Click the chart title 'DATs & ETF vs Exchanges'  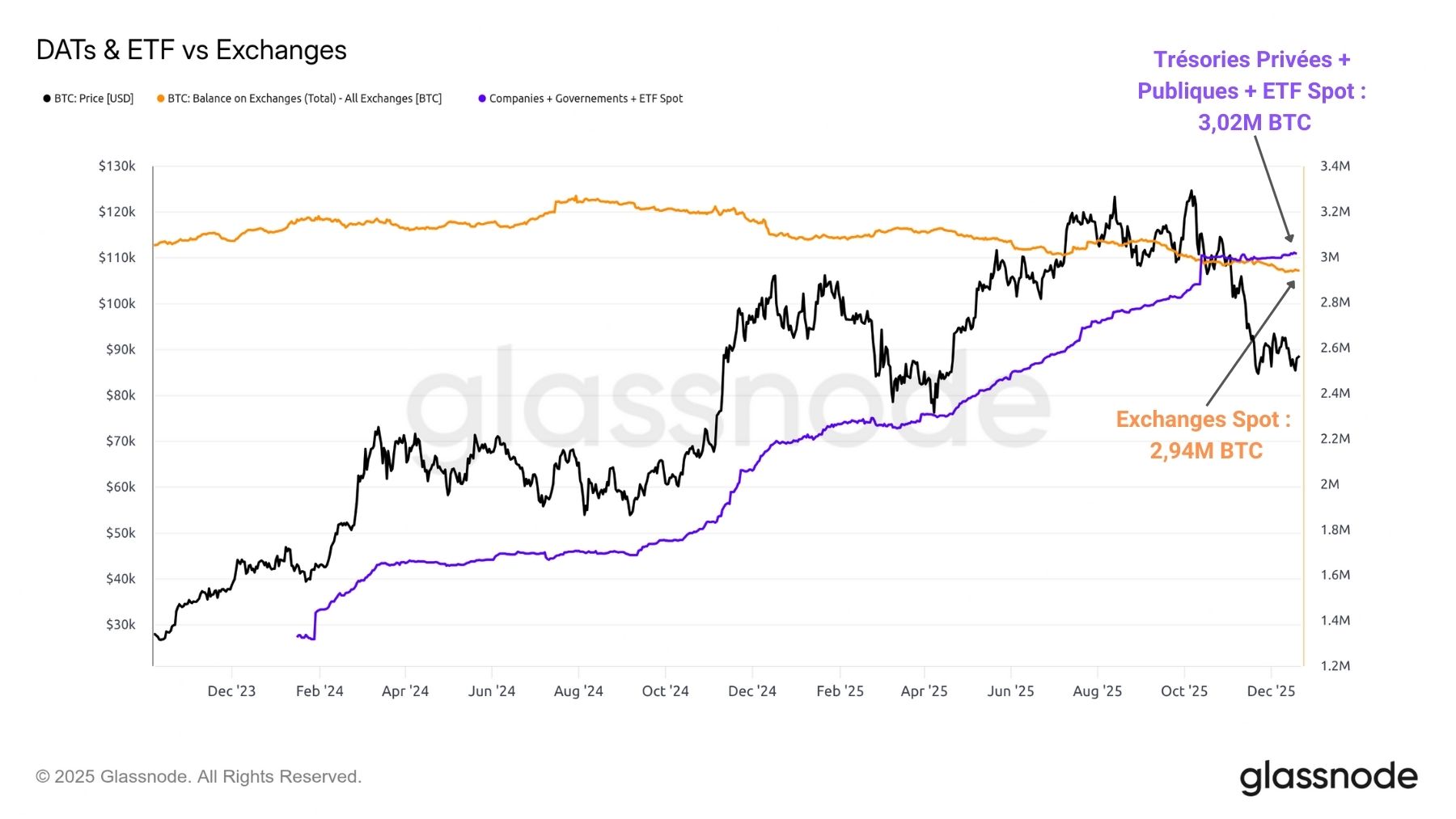pyautogui.click(x=192, y=50)
